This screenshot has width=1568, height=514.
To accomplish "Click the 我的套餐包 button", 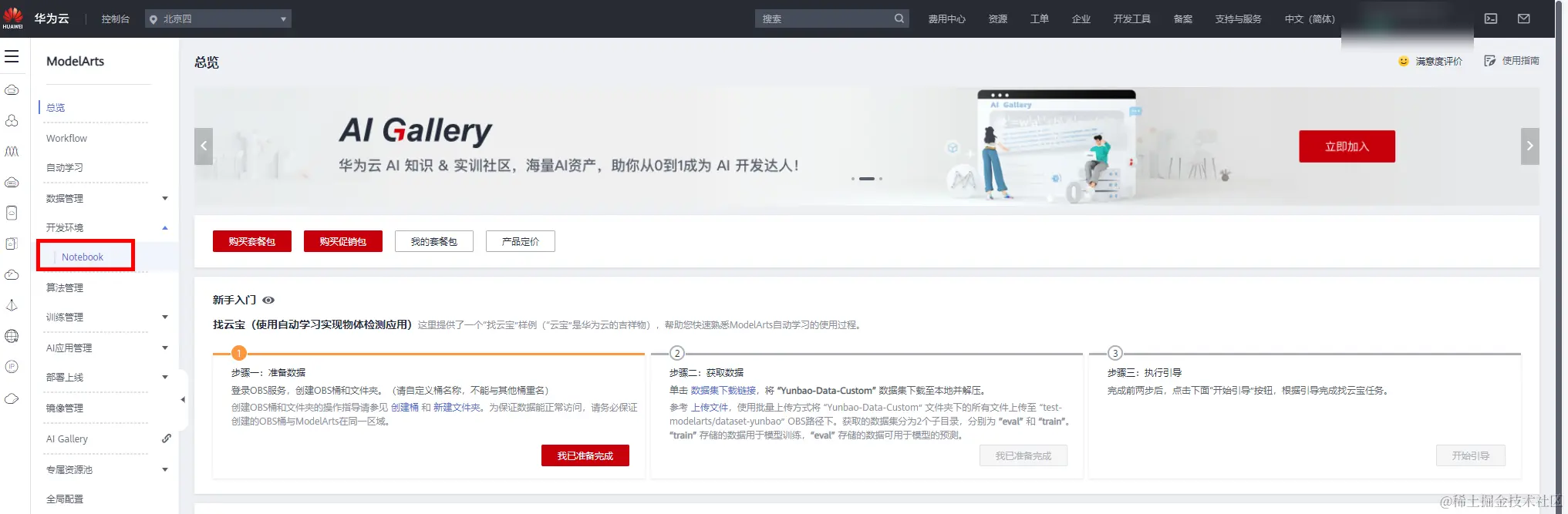I will coord(434,241).
